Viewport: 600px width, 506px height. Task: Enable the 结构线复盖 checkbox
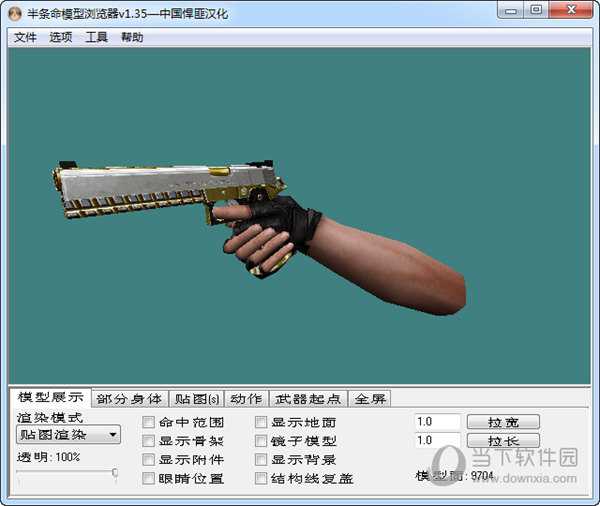261,478
